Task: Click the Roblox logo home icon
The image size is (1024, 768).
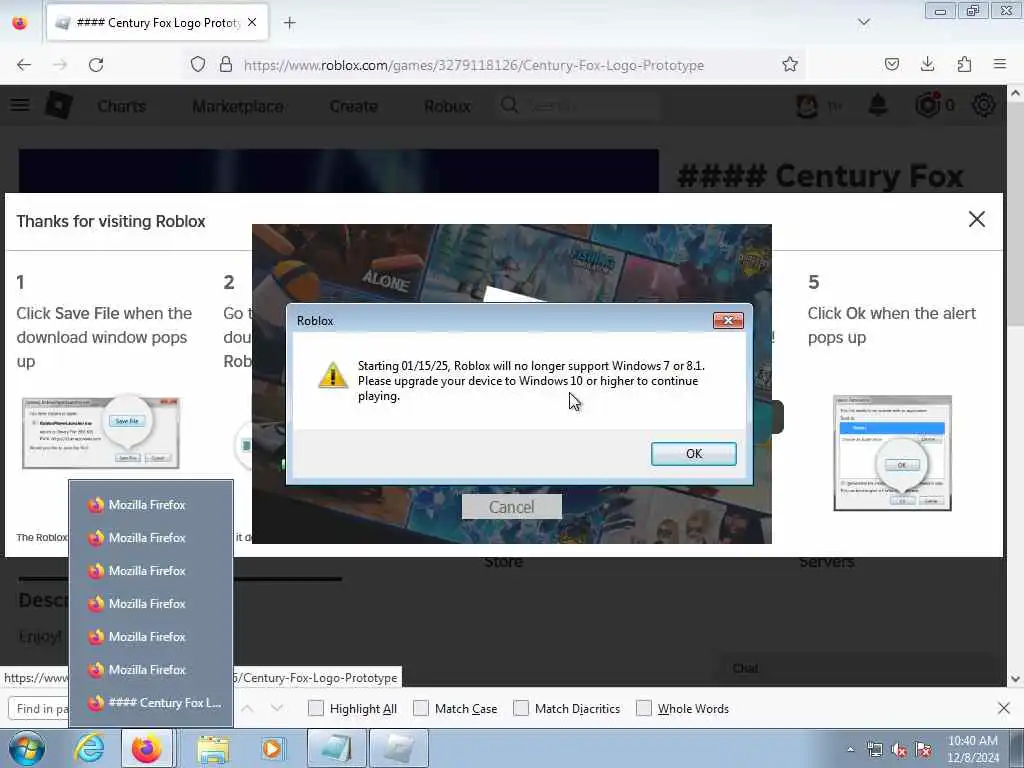Action: (x=59, y=105)
